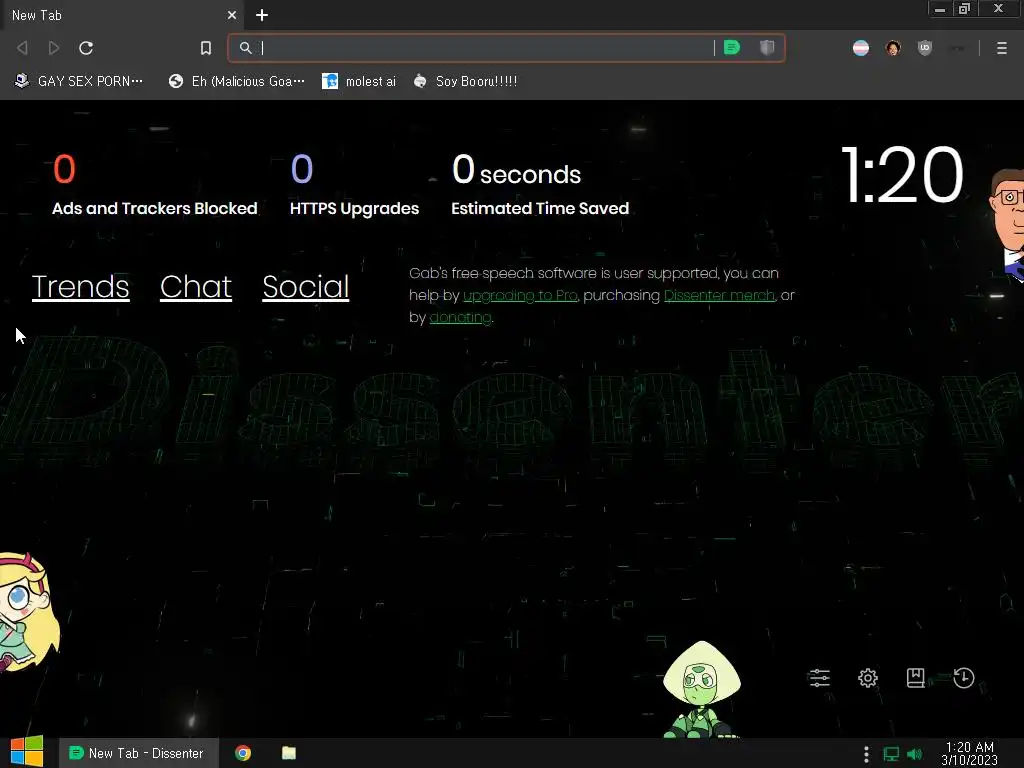1024x768 pixels.
Task: Close the New Tab tab
Action: coord(232,15)
